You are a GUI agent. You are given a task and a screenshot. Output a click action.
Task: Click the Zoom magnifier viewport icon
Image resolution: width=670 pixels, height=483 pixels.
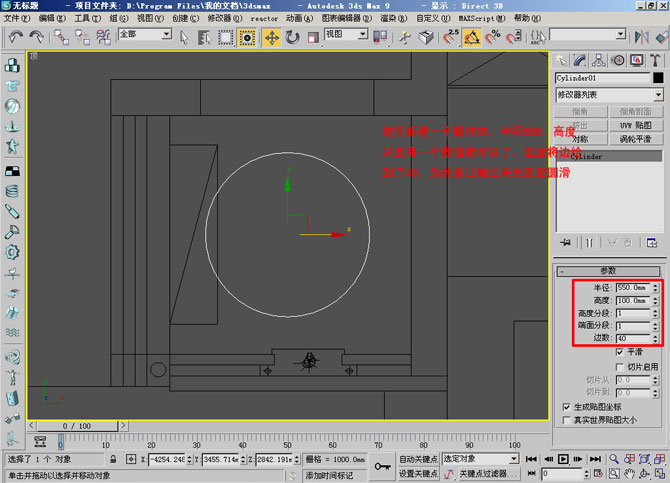[x=614, y=459]
